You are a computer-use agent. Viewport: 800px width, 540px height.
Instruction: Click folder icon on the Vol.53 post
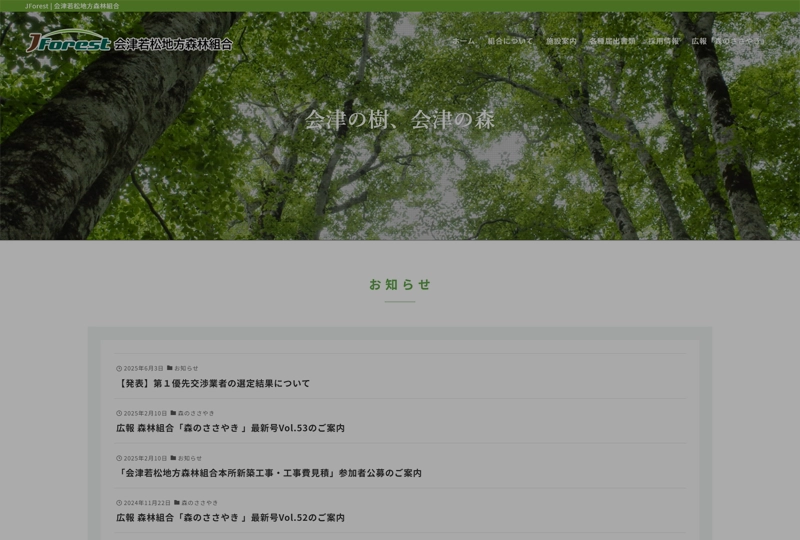(x=173, y=413)
